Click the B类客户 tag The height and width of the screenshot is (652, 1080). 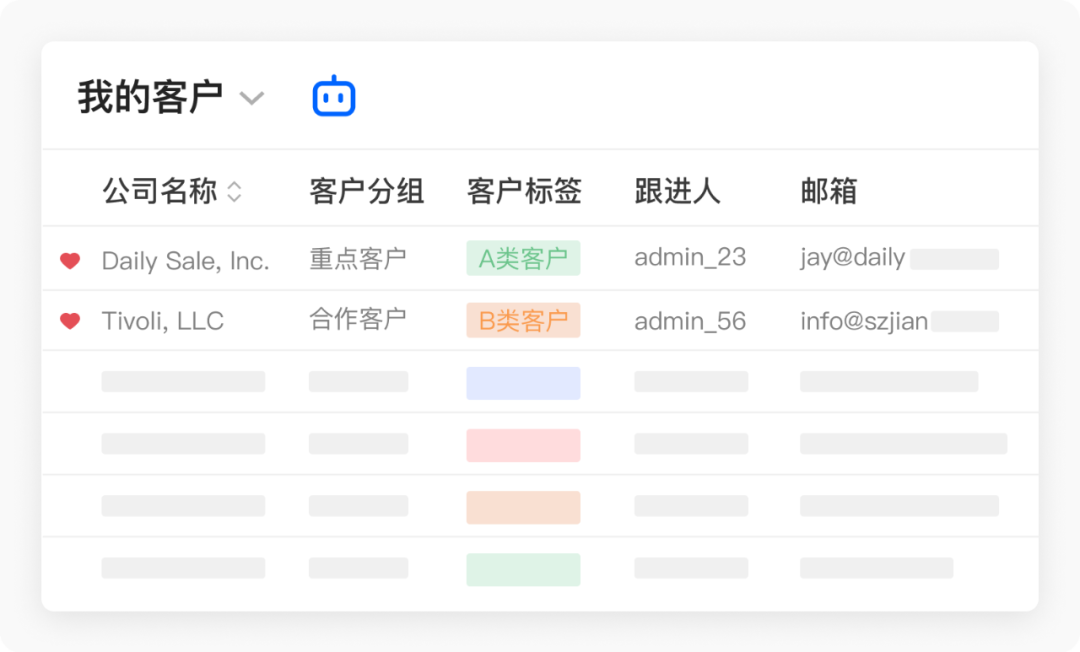[x=524, y=321]
